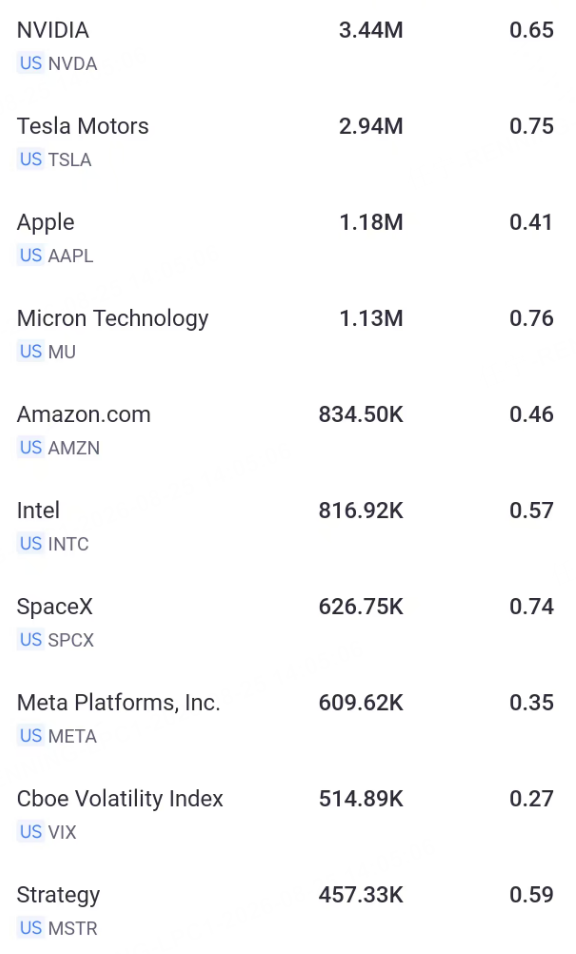Select Tesla Motors from the list
Viewport: 576px width, 954px height.
click(x=288, y=142)
